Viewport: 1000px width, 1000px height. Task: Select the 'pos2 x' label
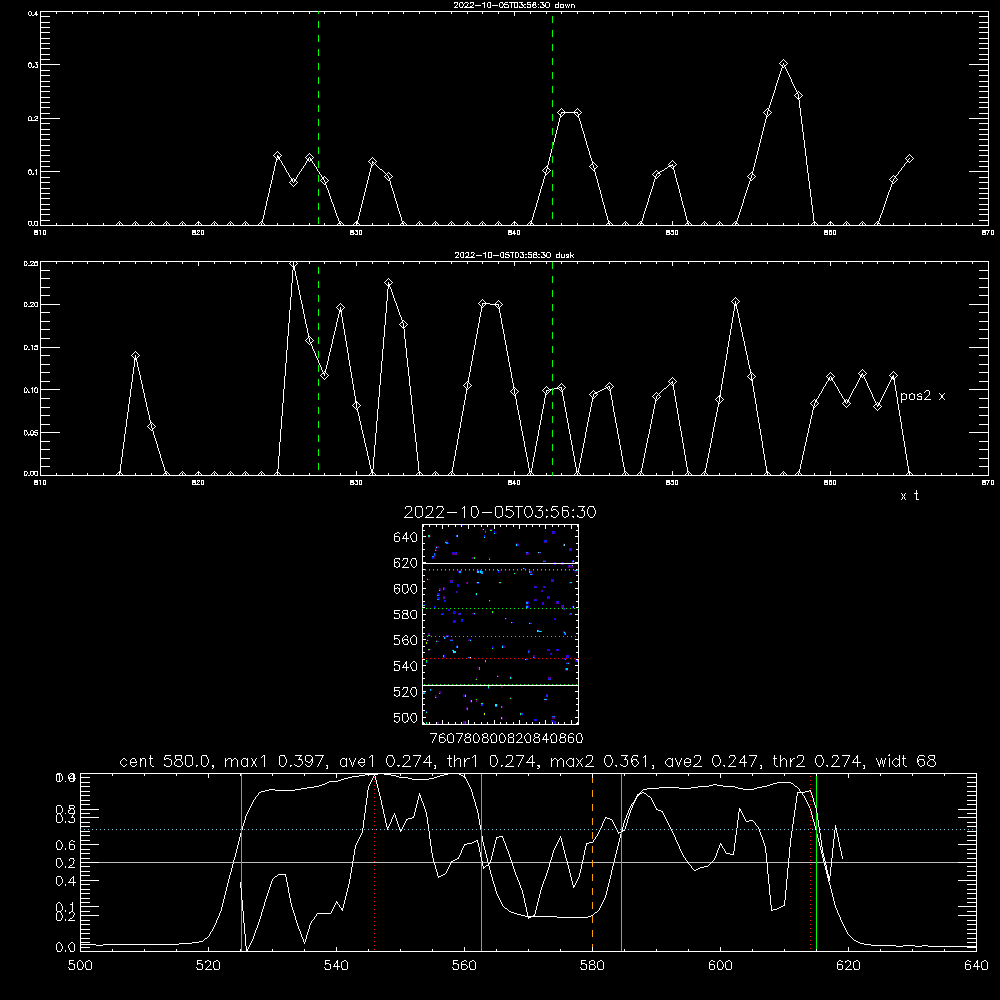[x=922, y=396]
